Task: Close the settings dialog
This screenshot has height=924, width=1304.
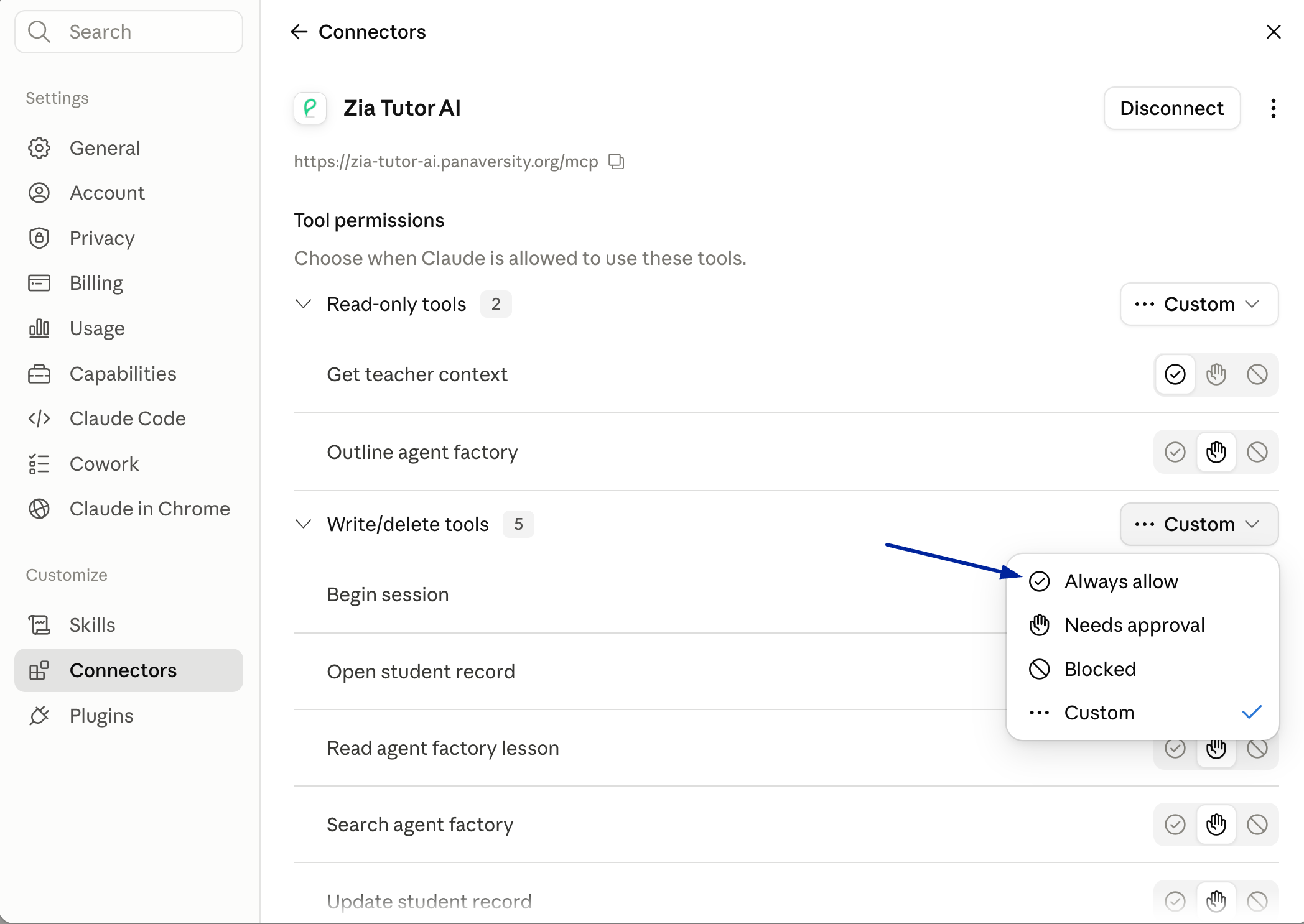Action: point(1274,32)
